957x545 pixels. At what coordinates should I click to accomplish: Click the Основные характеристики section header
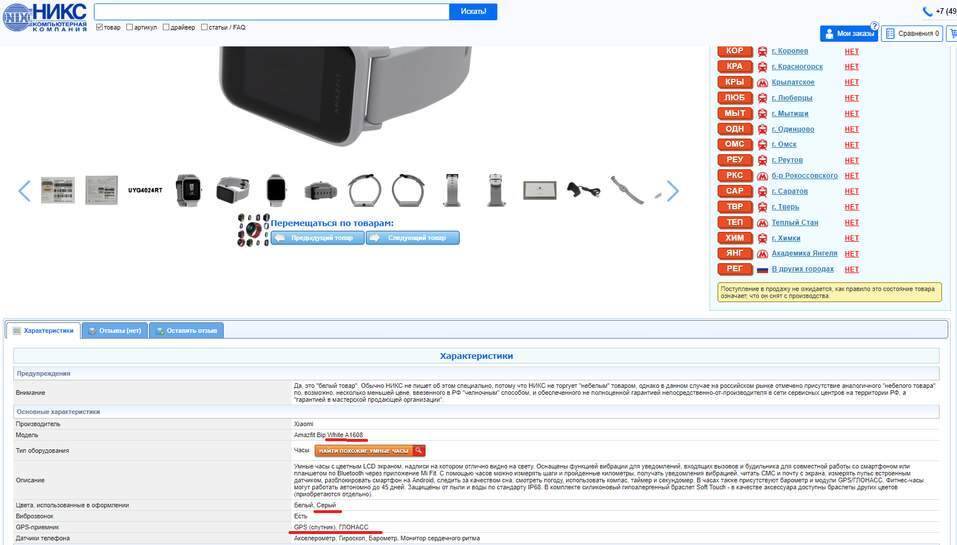pos(476,412)
